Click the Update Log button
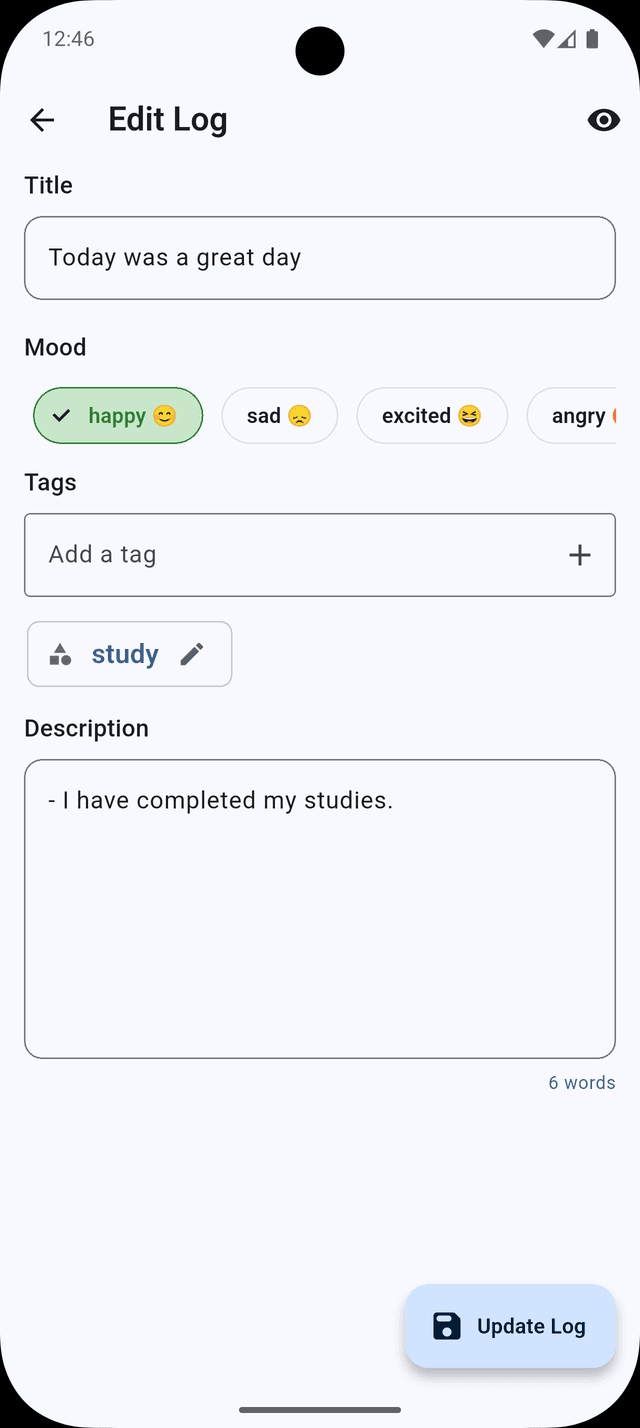 tap(510, 1326)
